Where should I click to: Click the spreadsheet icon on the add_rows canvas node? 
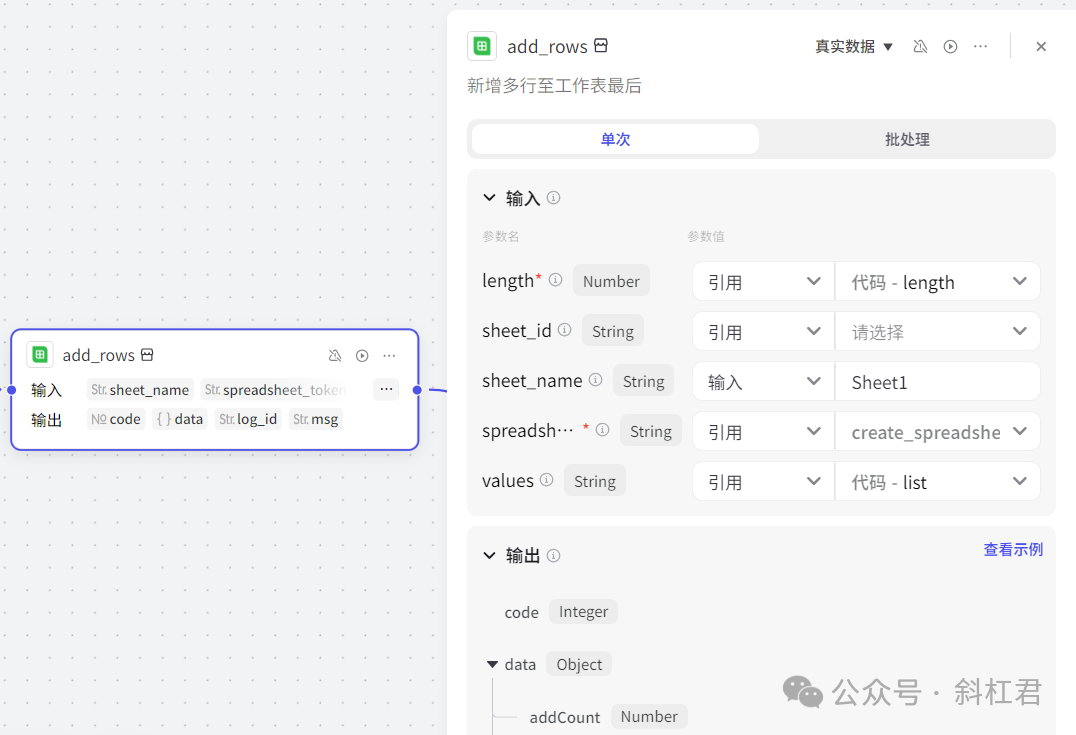pyautogui.click(x=40, y=355)
